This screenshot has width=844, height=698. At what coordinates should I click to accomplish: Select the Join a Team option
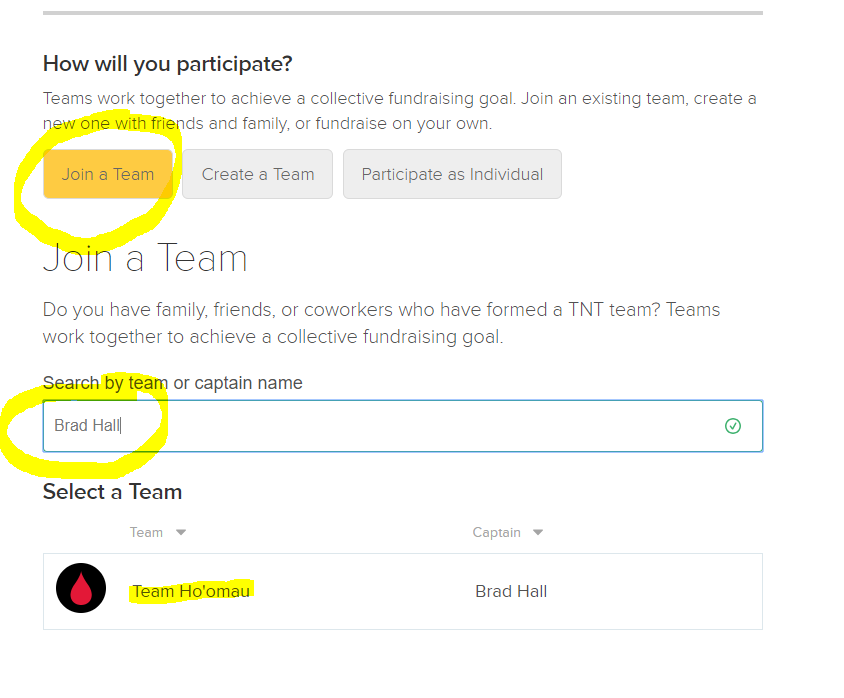click(x=108, y=174)
